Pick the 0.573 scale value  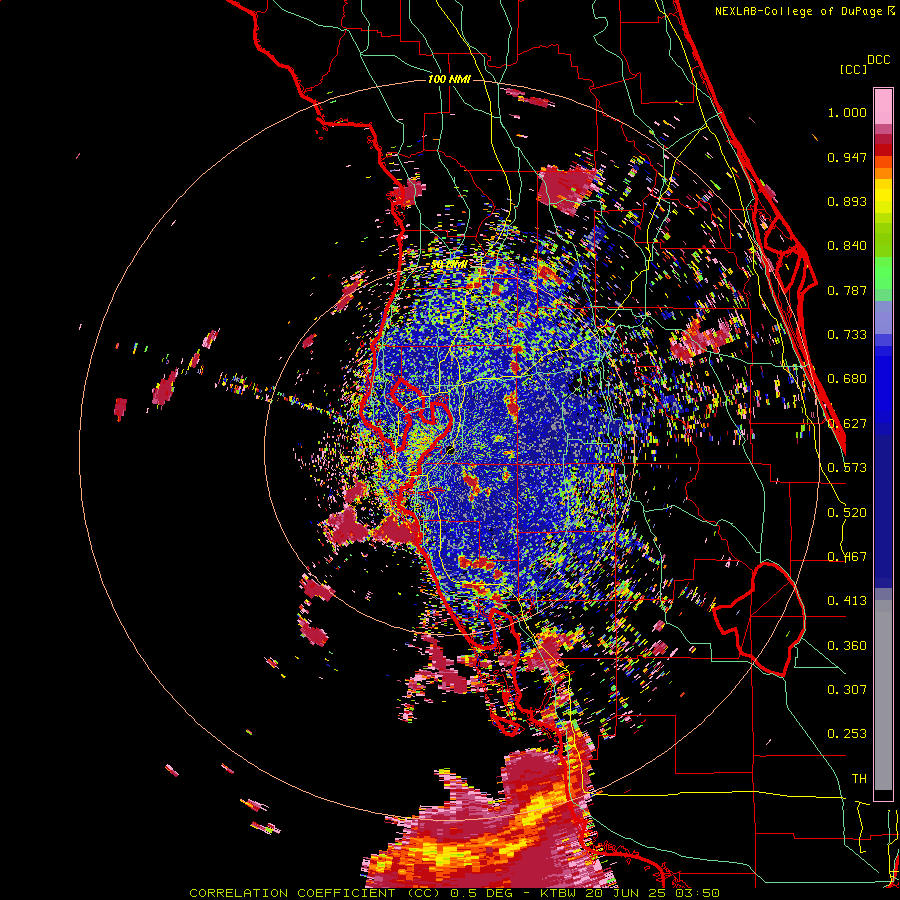(x=847, y=468)
